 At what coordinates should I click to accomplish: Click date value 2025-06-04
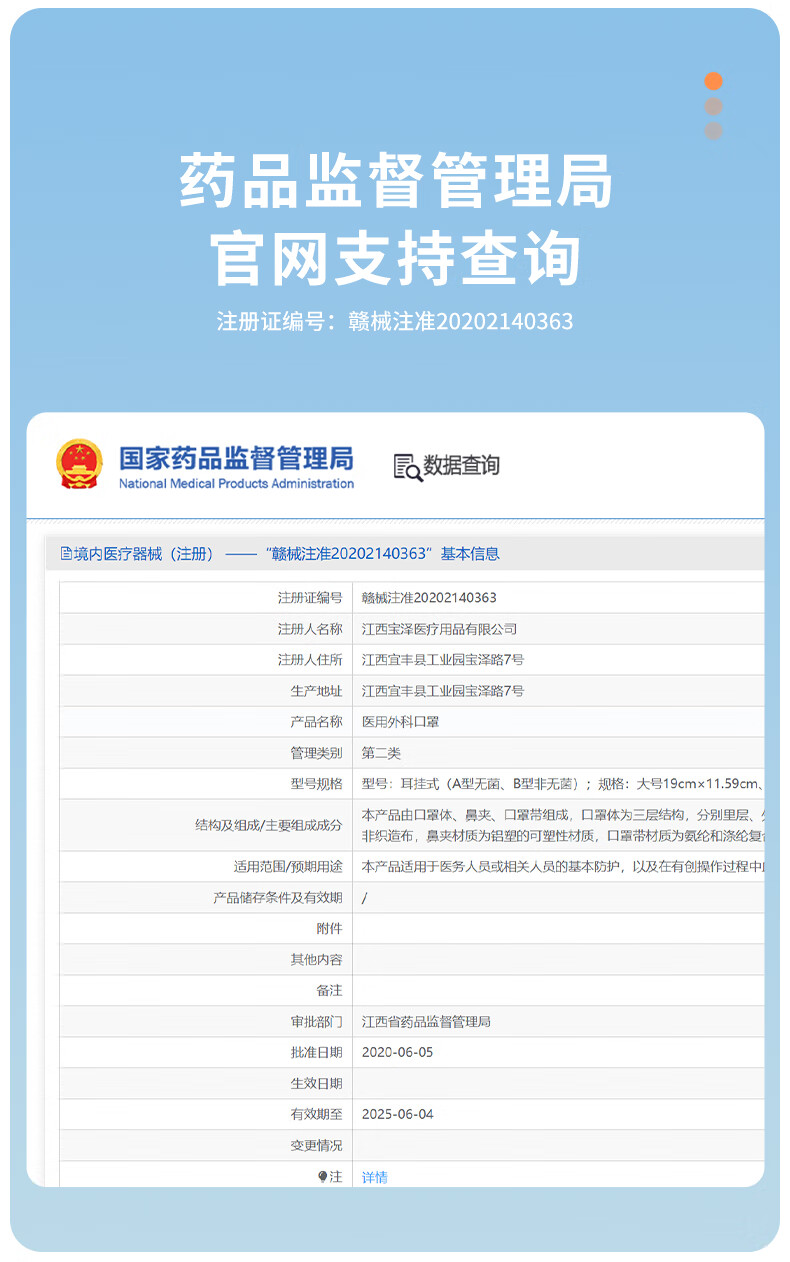(398, 1115)
